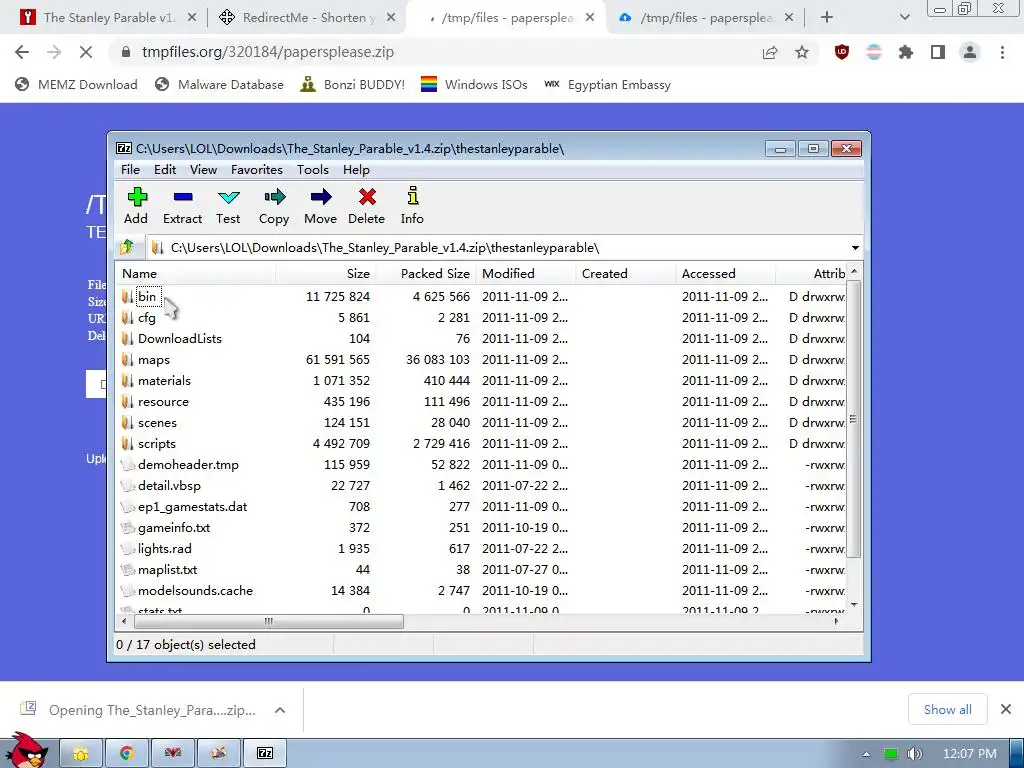This screenshot has height=768, width=1024.
Task: Click the striped extension icon beside uBlock
Action: (x=874, y=52)
